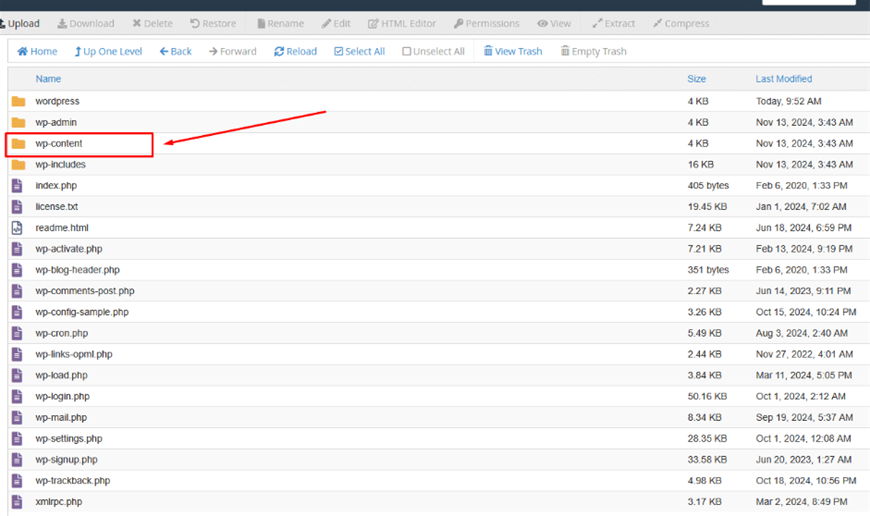Select the wp-includes folder name

pos(60,164)
